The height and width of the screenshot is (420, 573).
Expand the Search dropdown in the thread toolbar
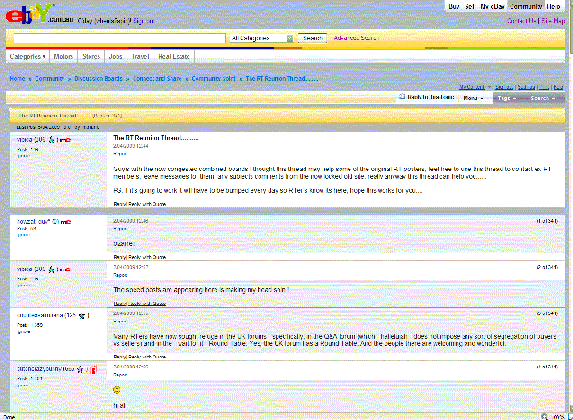(543, 98)
